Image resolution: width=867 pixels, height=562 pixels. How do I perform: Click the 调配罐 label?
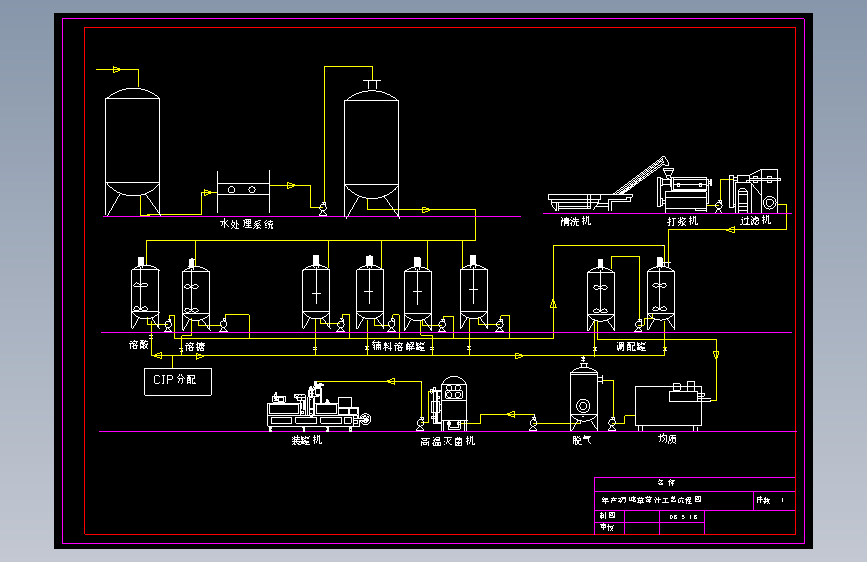tap(631, 347)
